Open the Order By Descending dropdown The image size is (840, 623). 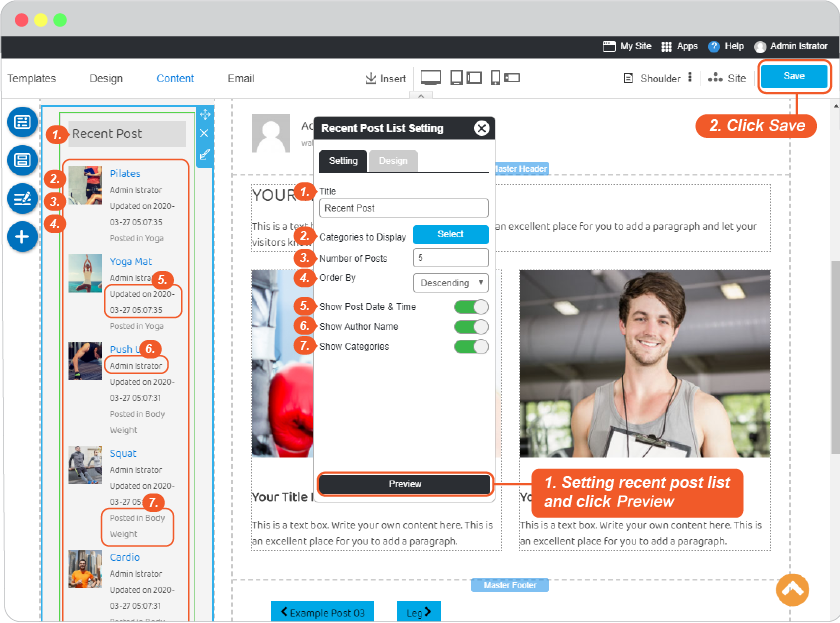[x=451, y=282]
